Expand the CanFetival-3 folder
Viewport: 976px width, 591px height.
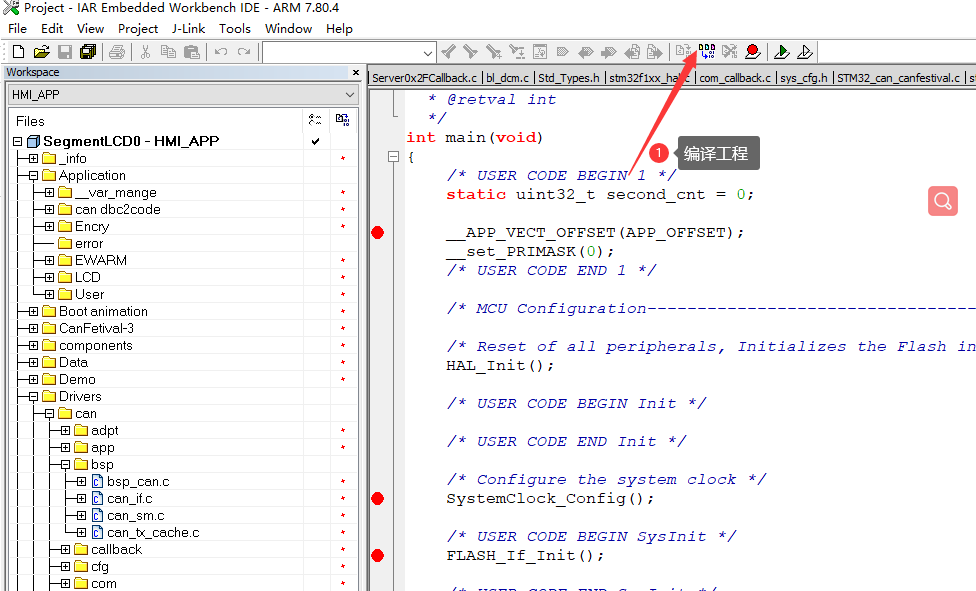click(34, 328)
